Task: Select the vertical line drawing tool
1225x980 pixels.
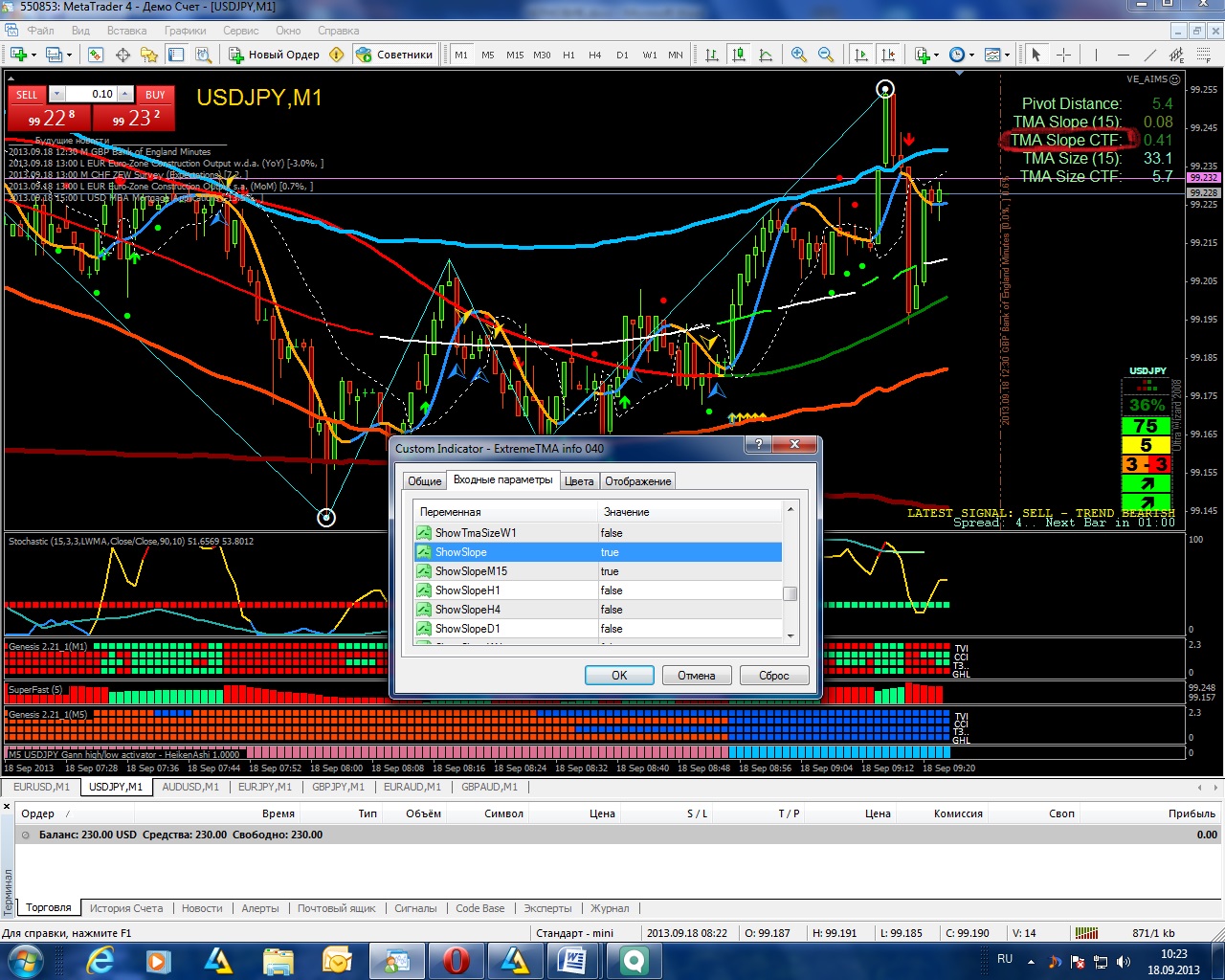Action: point(1096,55)
